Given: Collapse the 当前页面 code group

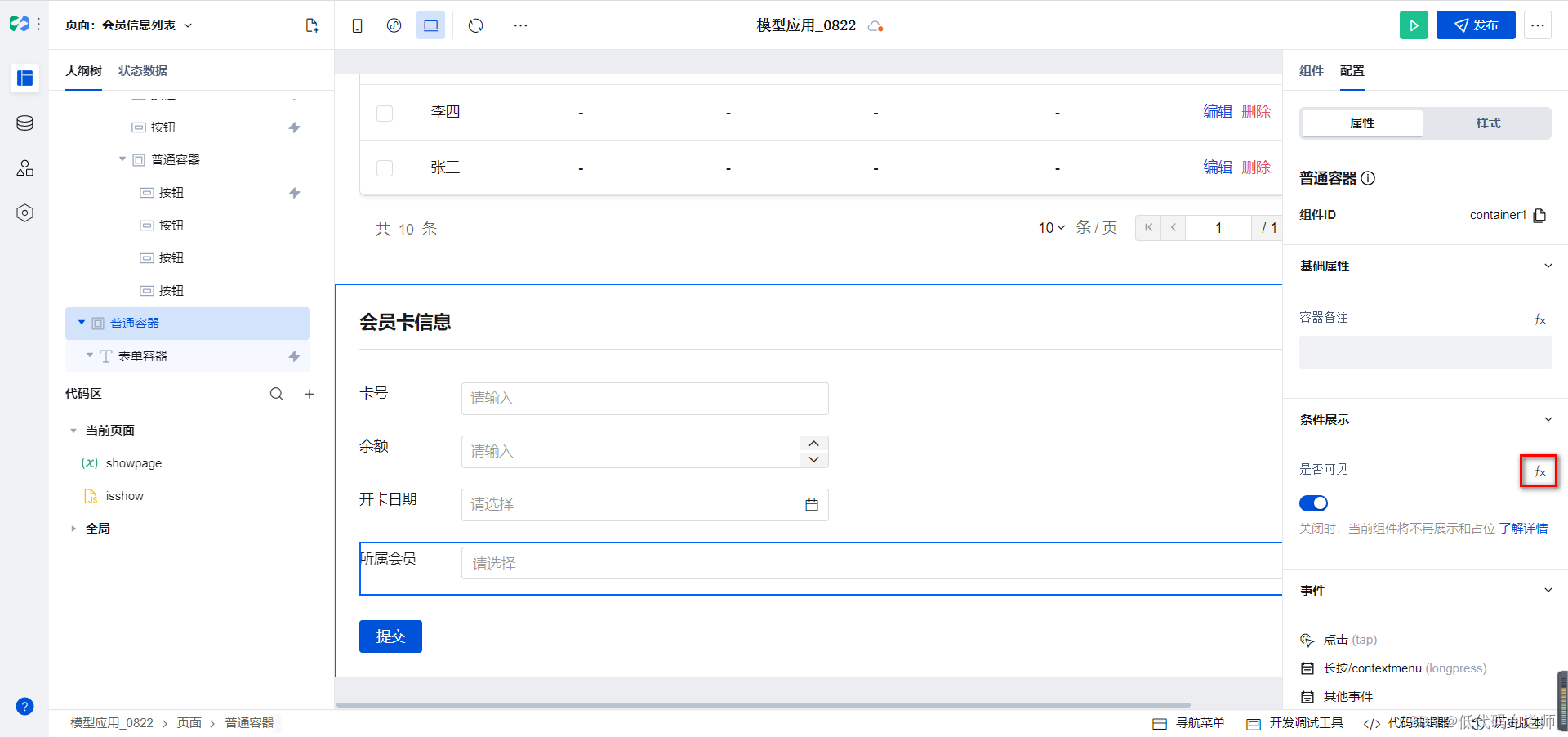Looking at the screenshot, I should tap(73, 431).
